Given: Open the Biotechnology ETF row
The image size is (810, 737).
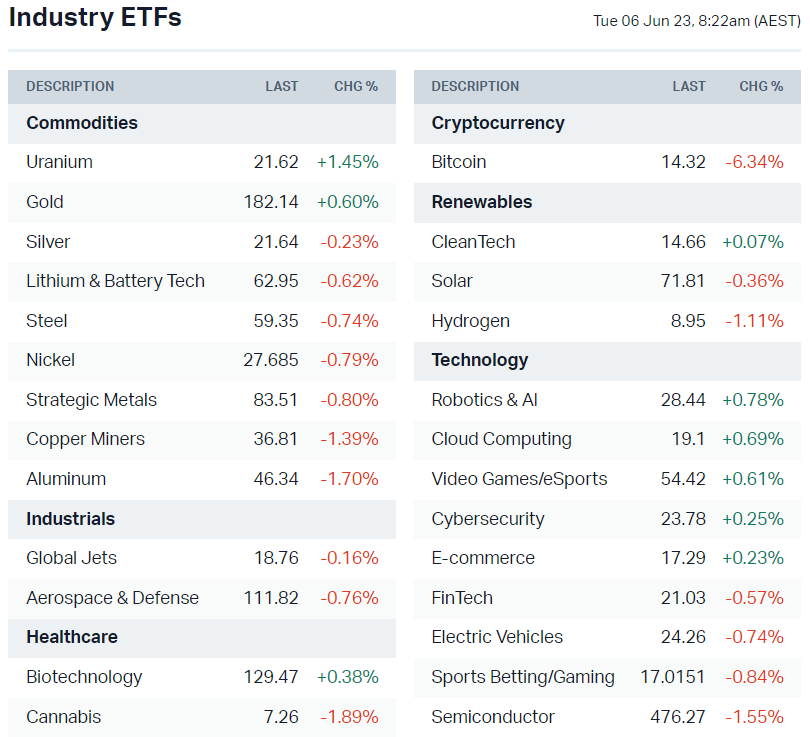Looking at the screenshot, I should [x=84, y=677].
